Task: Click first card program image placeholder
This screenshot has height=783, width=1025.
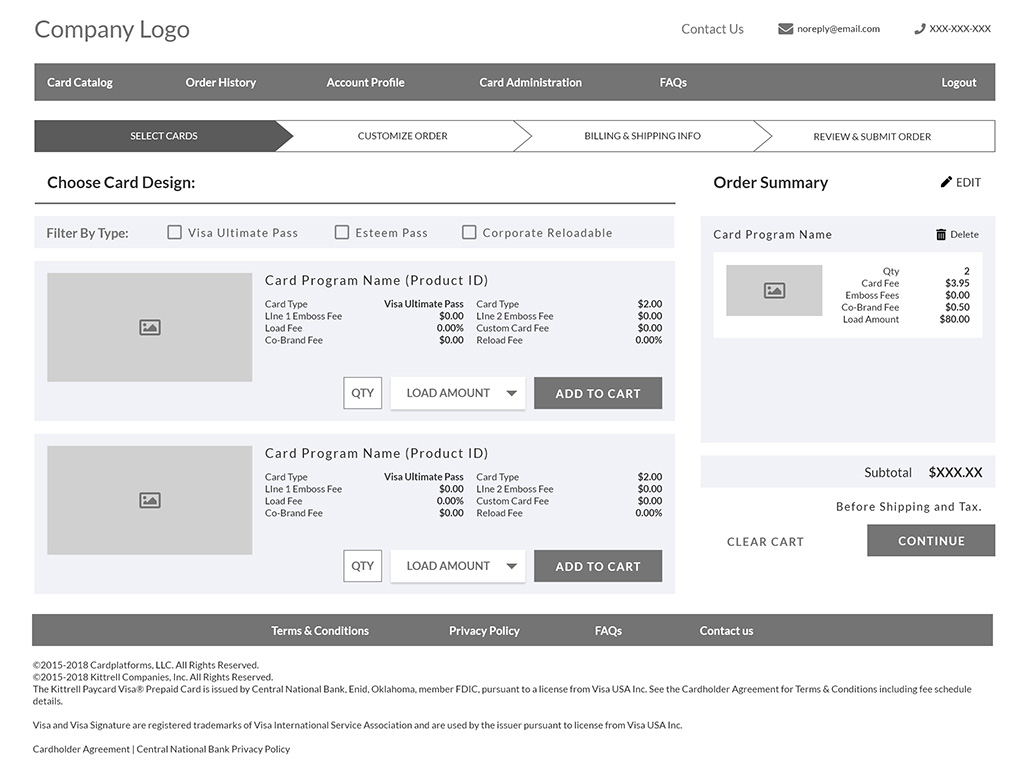Action: pos(150,327)
